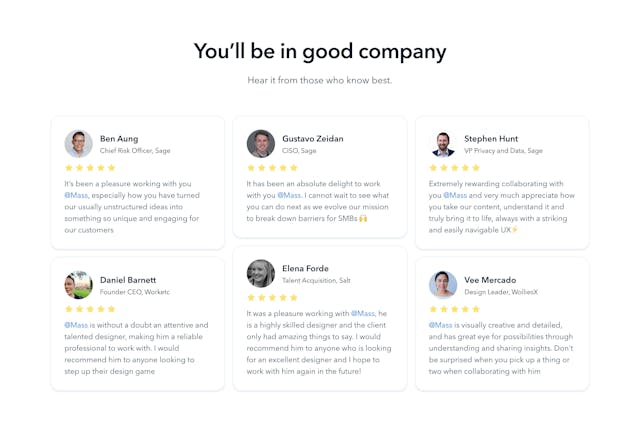The image size is (640, 444).
Task: Click Vee Mercado's profile picture
Action: coord(443,285)
